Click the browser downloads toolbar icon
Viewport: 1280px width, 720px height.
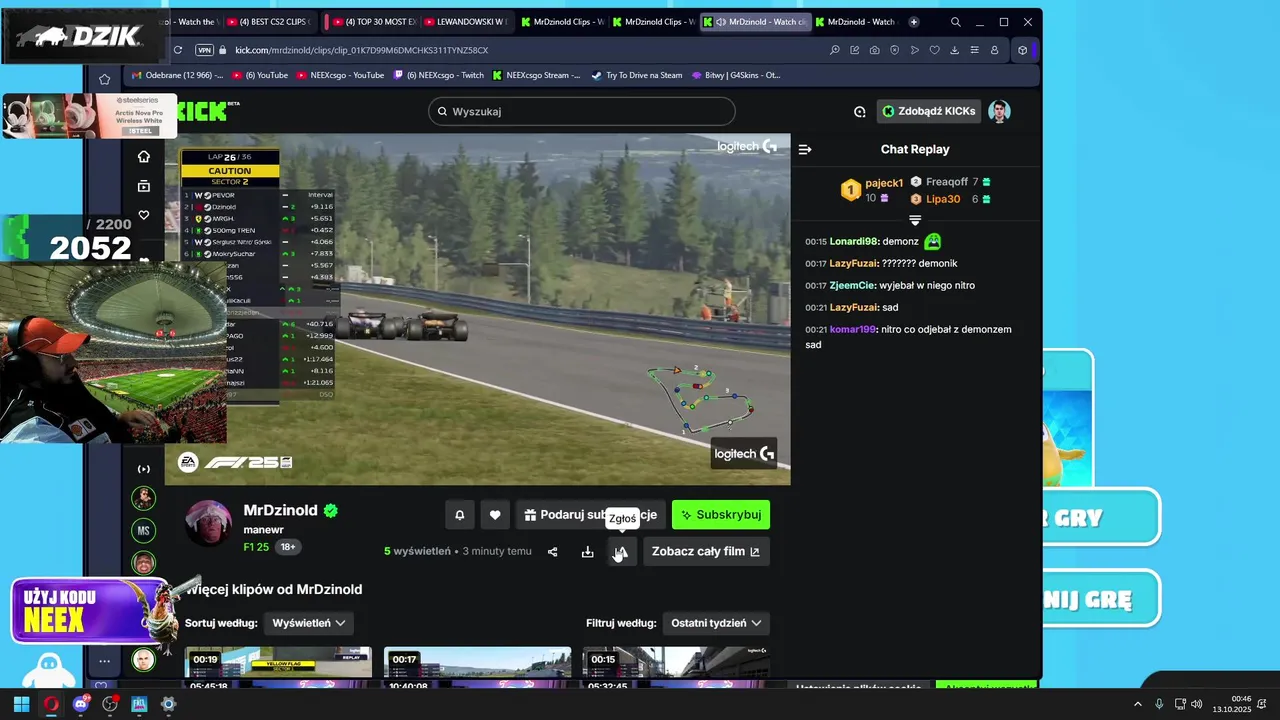pos(954,50)
